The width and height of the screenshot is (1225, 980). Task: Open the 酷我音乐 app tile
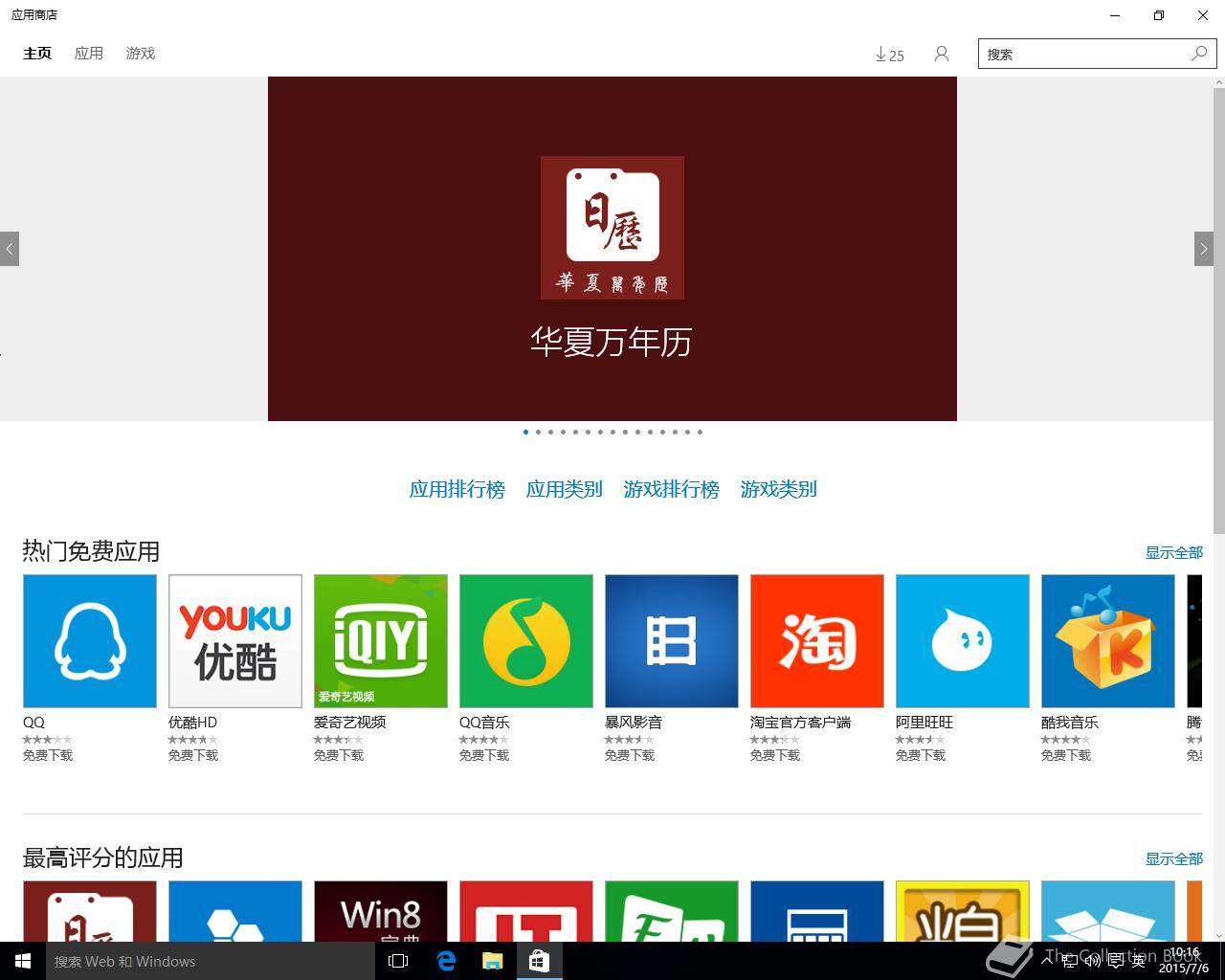(1108, 641)
